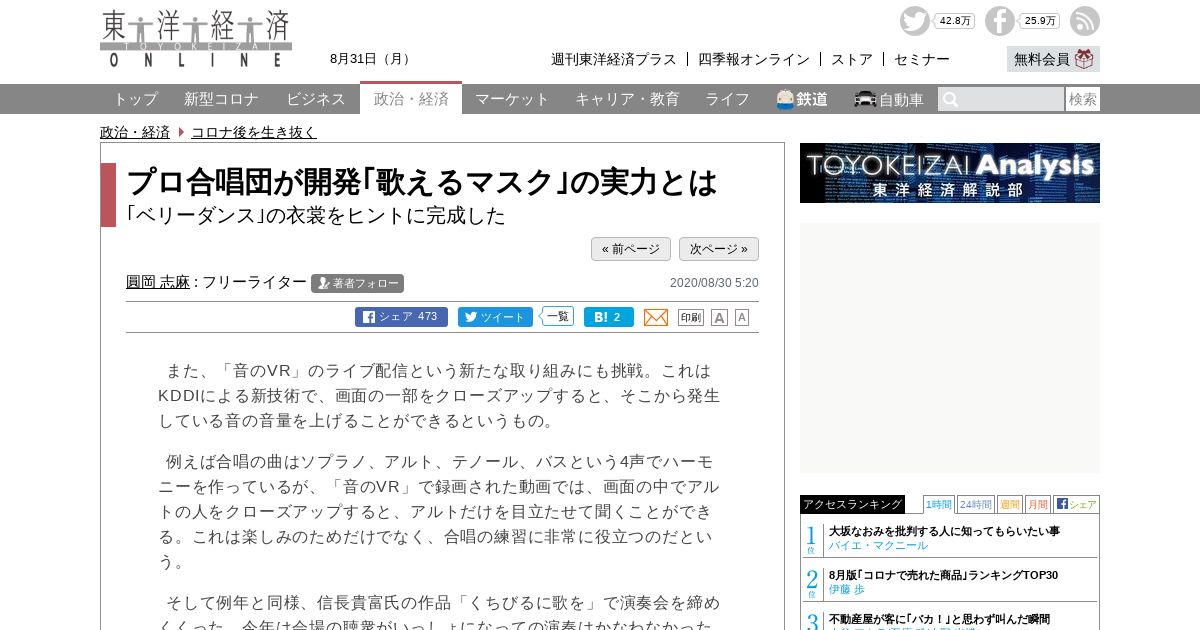Select the large font size A icon

719,317
